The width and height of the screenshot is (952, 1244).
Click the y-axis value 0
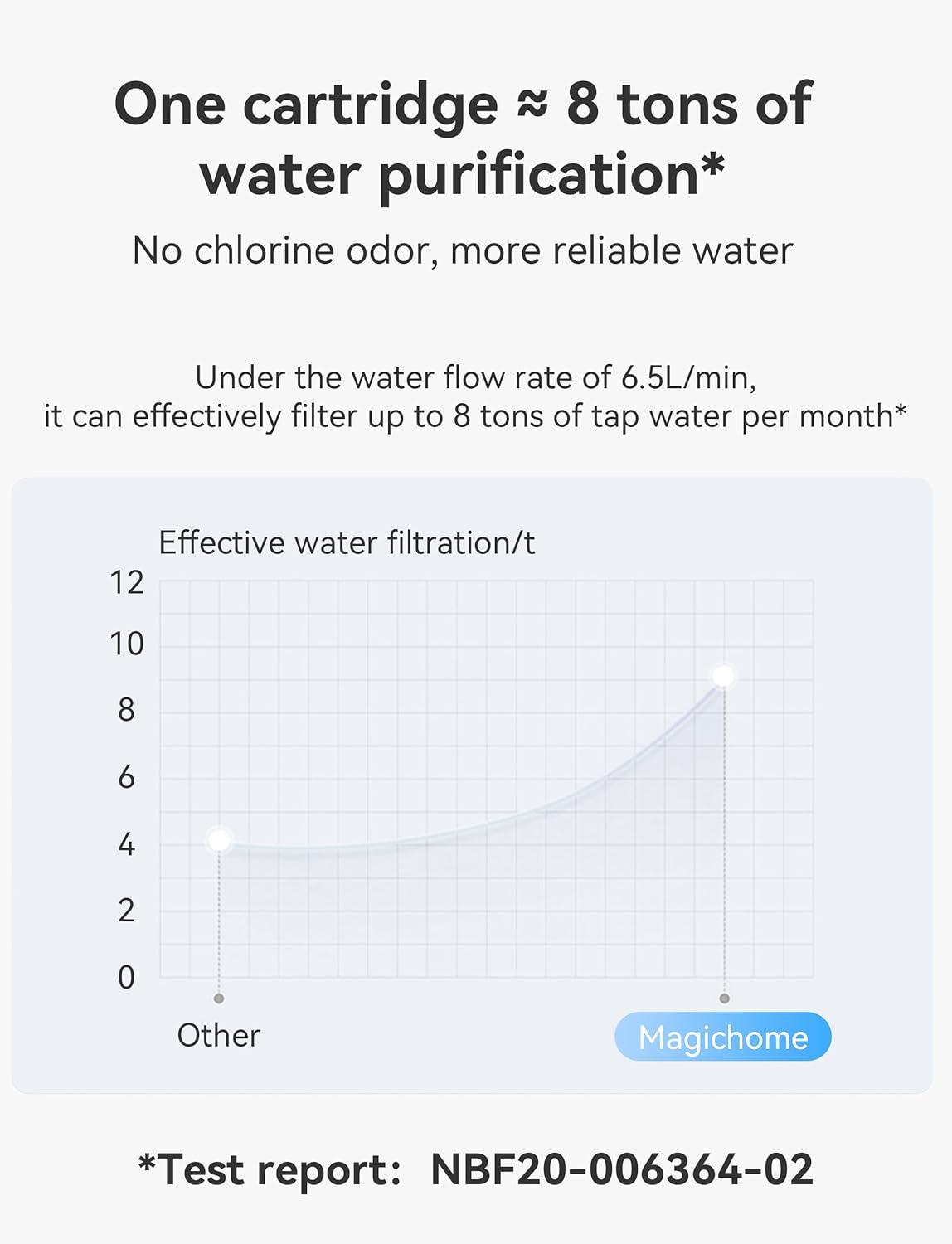pos(126,977)
